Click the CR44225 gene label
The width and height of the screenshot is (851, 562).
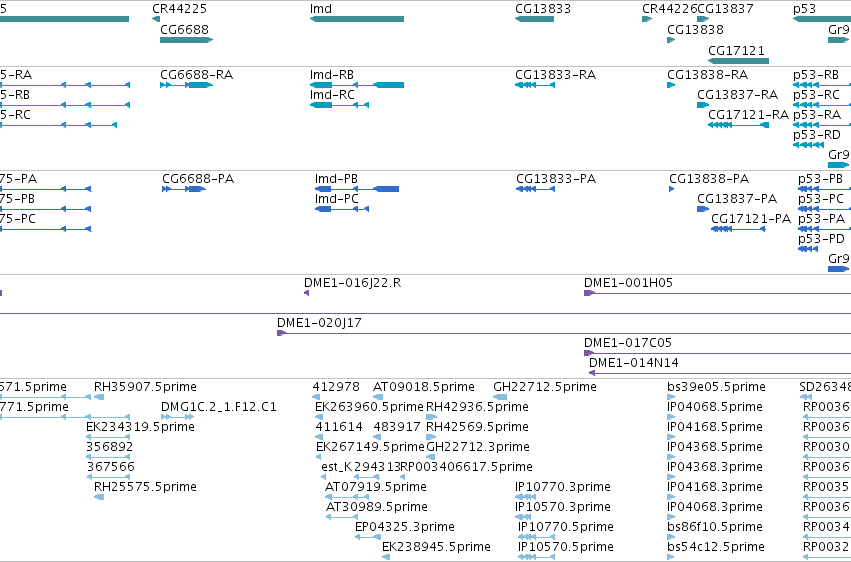pyautogui.click(x=179, y=9)
